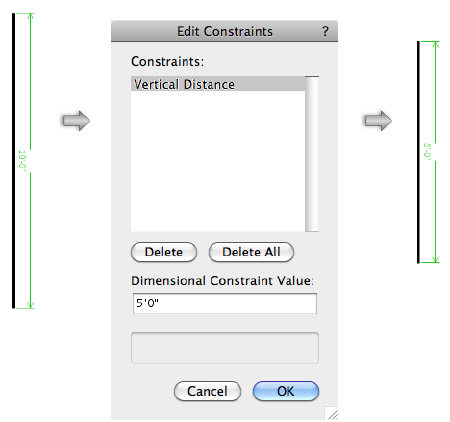Click the tall black line on left
Image resolution: width=450 pixels, height=422 pixels.
point(13,161)
